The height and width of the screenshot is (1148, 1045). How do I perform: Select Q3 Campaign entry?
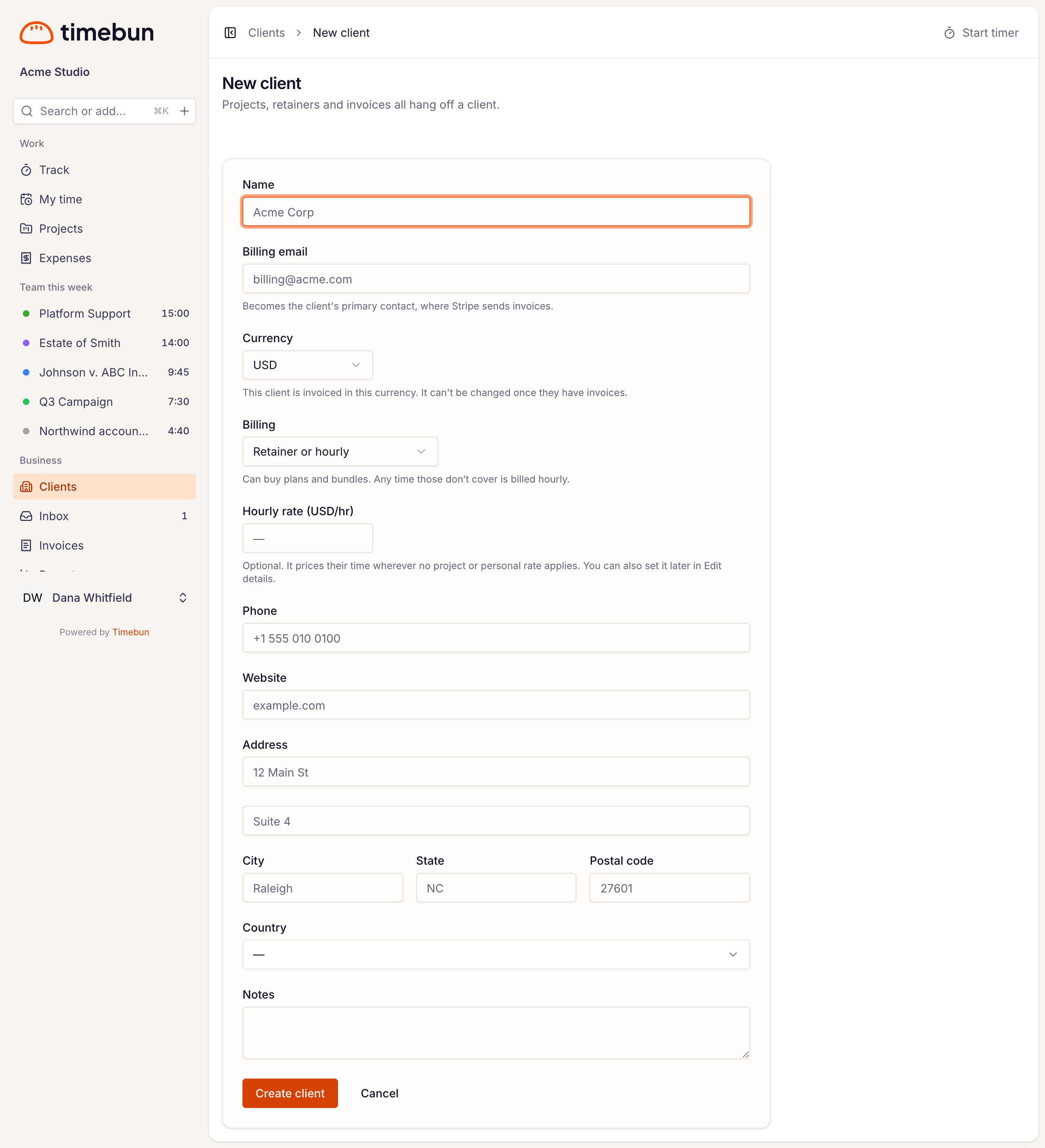pyautogui.click(x=104, y=402)
